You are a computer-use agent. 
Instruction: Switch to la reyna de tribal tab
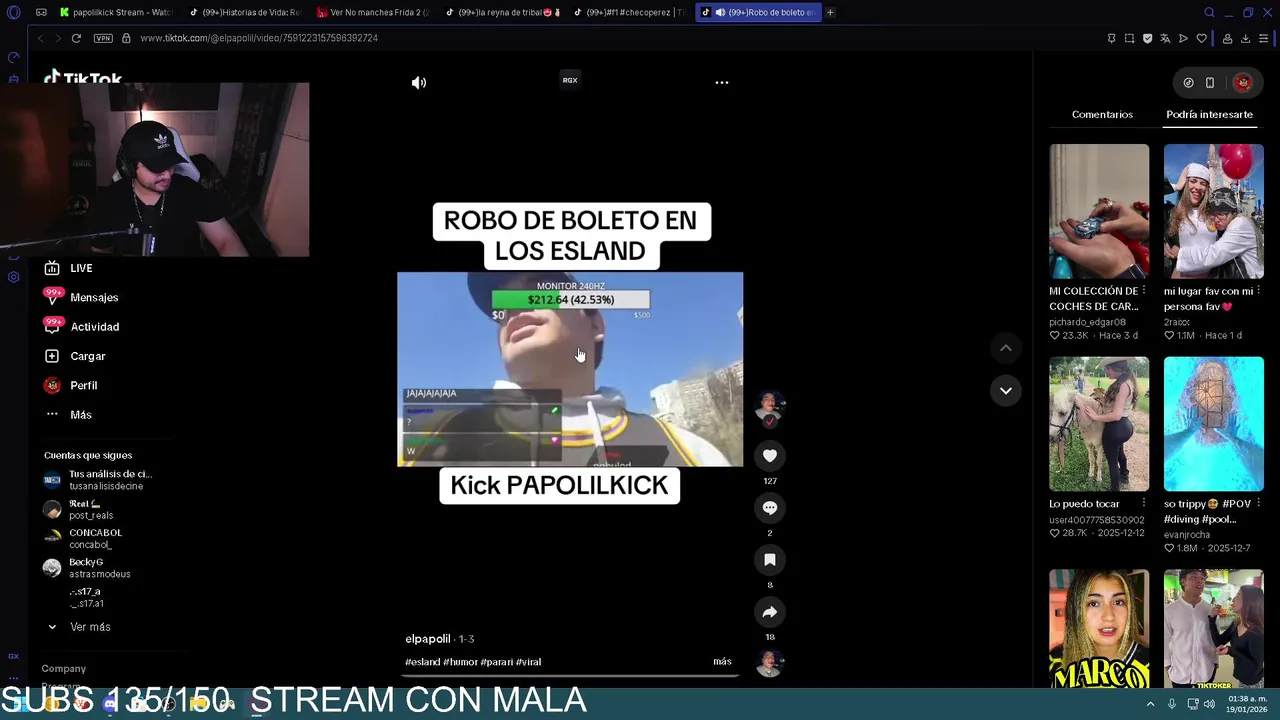(x=502, y=12)
